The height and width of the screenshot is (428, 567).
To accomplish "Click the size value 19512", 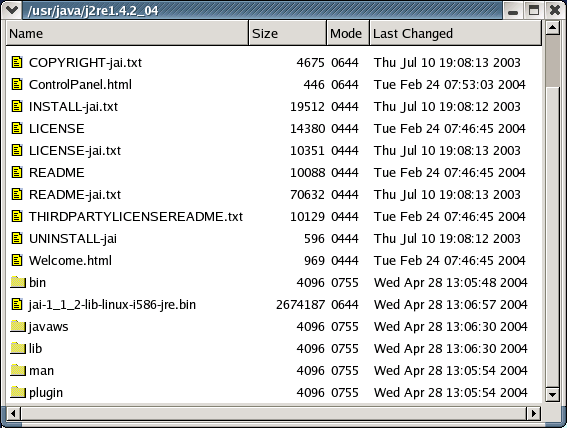I will (x=307, y=107).
